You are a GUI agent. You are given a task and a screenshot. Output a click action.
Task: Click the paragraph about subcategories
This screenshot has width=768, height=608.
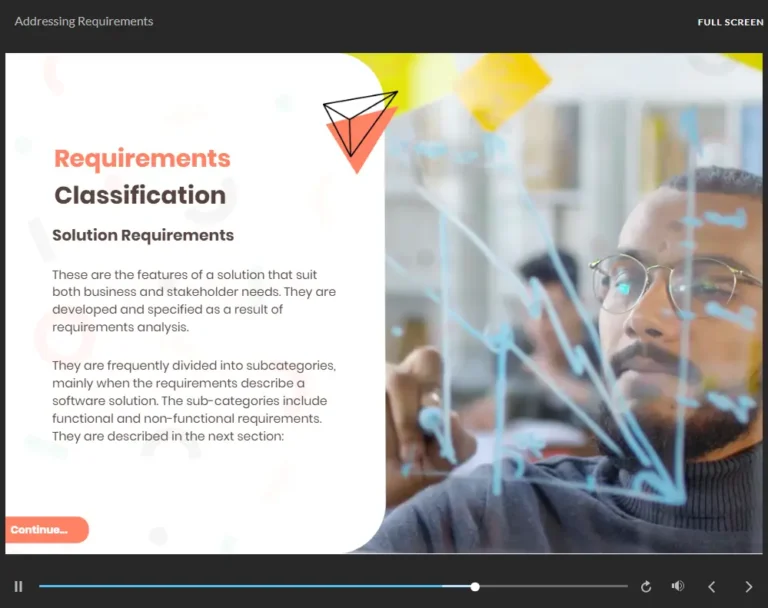(194, 401)
